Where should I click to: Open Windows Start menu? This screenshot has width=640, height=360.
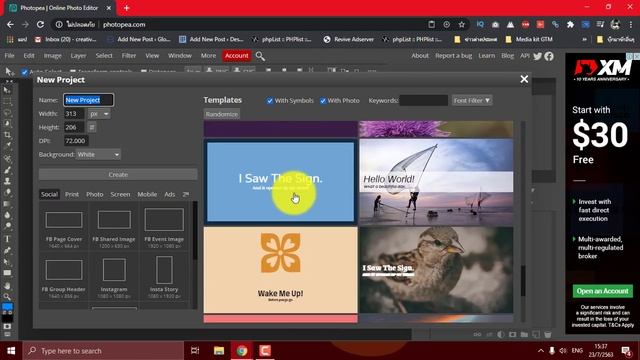click(11, 351)
